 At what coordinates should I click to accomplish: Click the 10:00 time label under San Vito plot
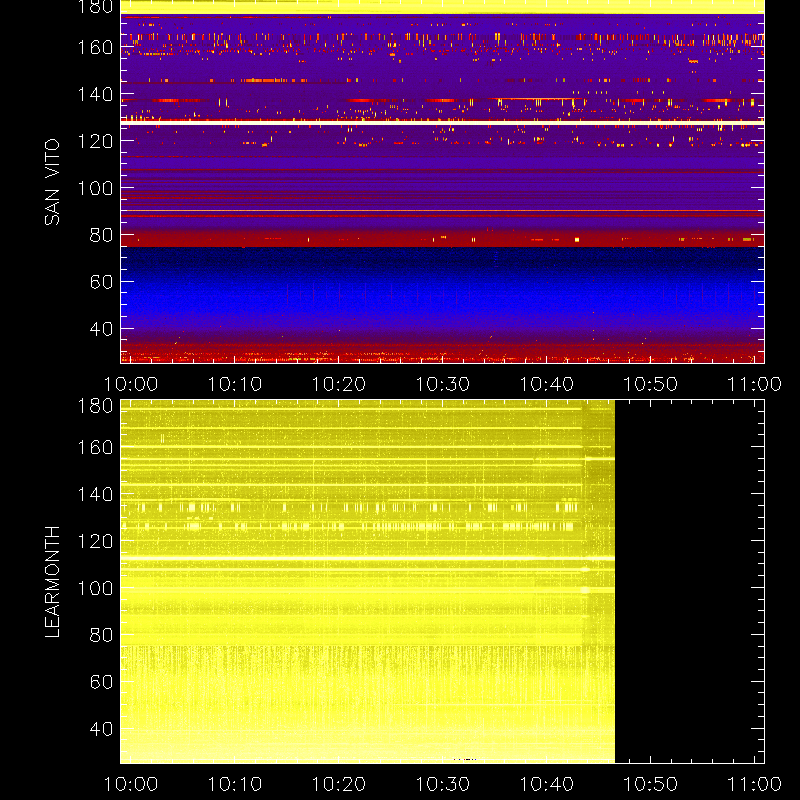click(131, 384)
